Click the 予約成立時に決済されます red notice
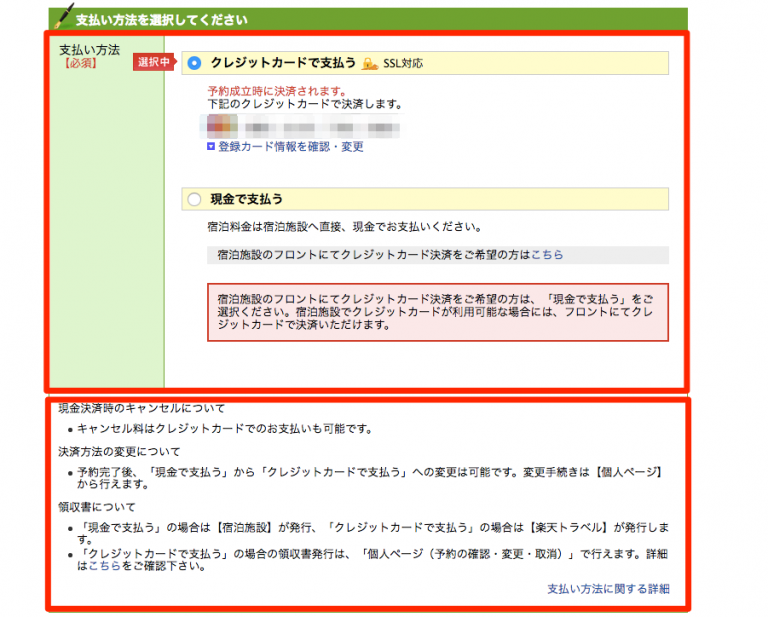The image size is (768, 617). coord(277,91)
